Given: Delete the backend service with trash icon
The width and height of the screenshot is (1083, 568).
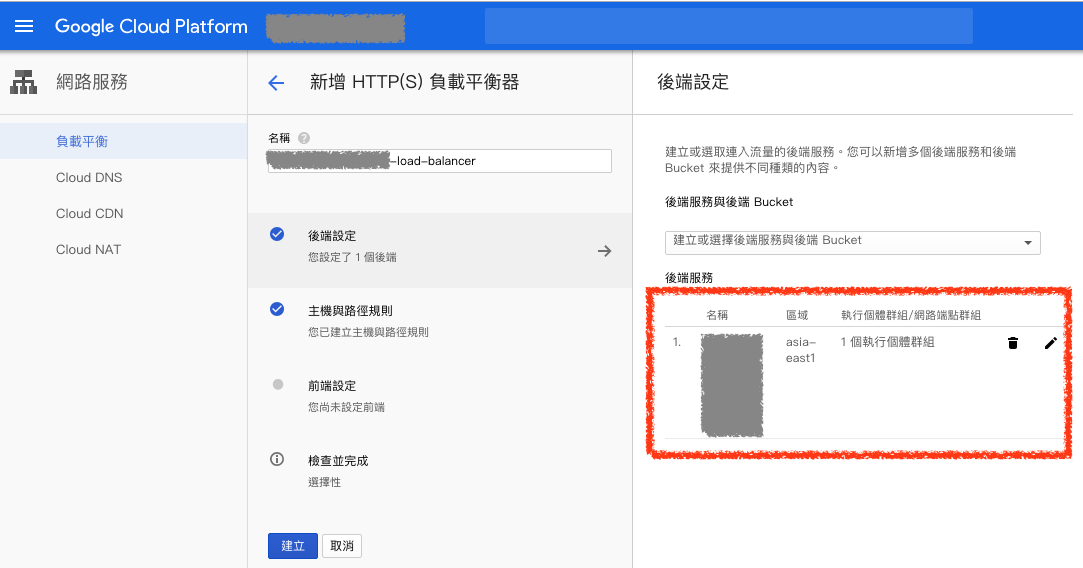Looking at the screenshot, I should click(x=1012, y=343).
